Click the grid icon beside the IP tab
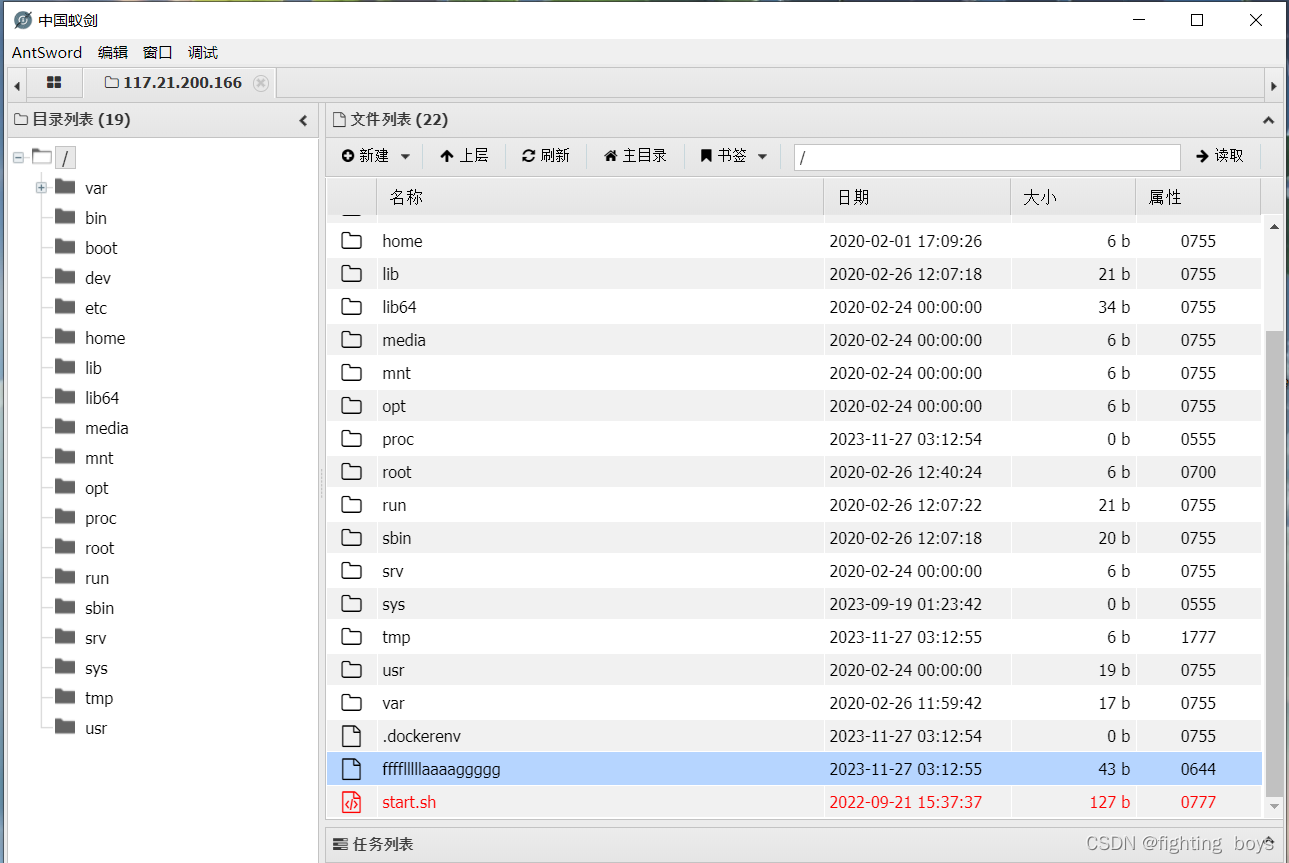Screen dimensions: 1289x863 point(54,82)
